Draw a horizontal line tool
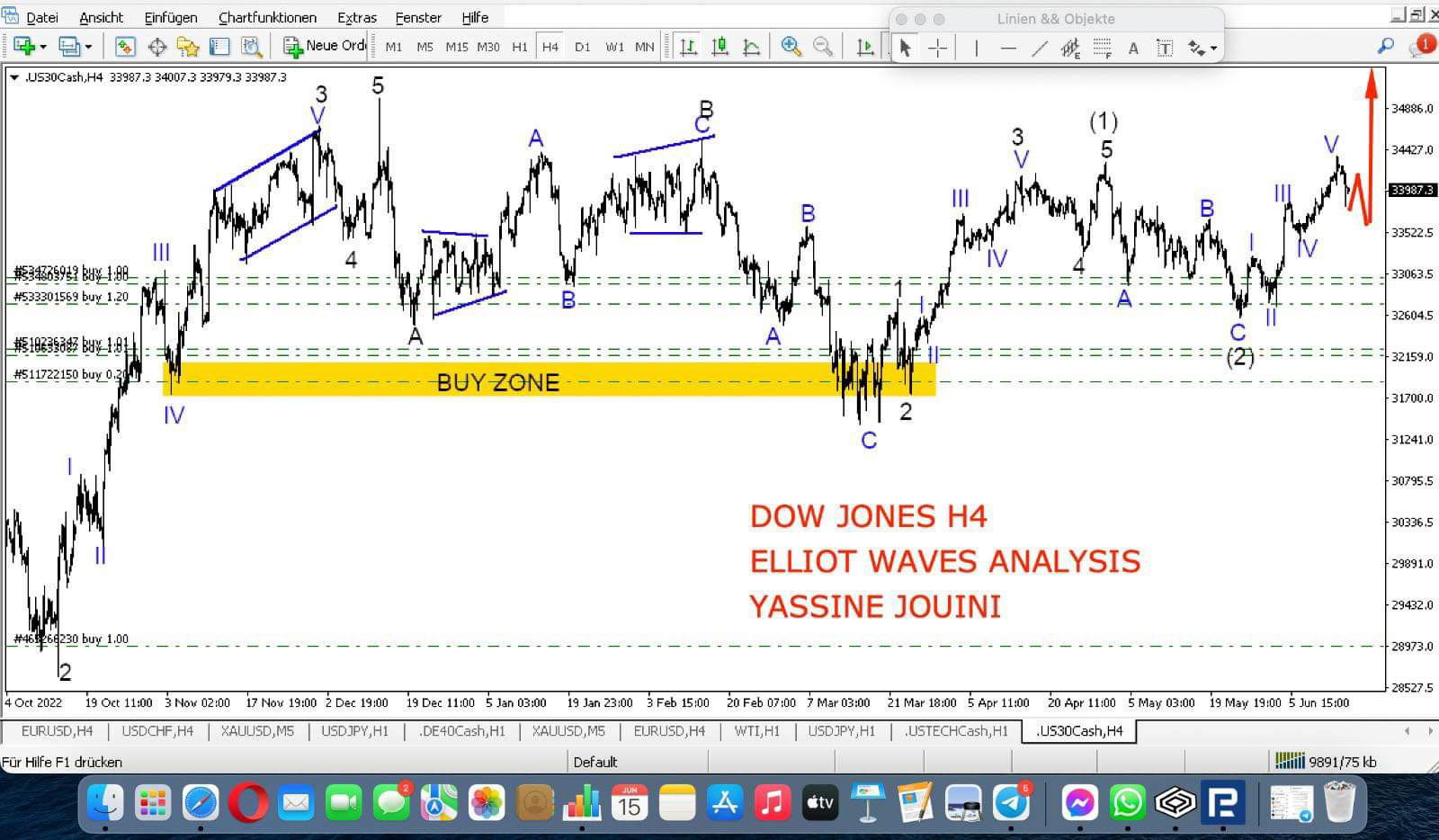 (x=1008, y=49)
